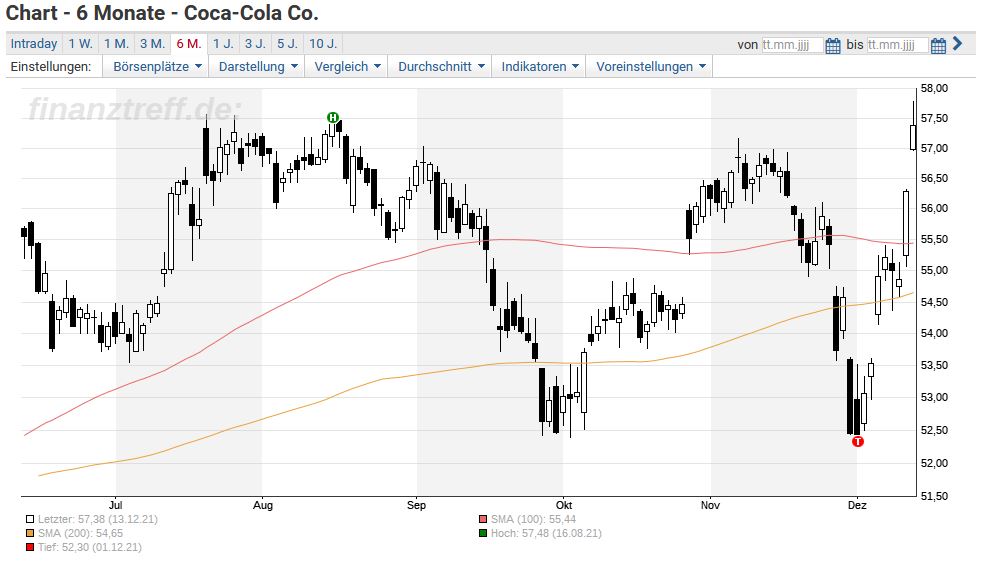The width and height of the screenshot is (986, 561).
Task: Click the 'Aug' x-axis label
Action: (x=263, y=505)
